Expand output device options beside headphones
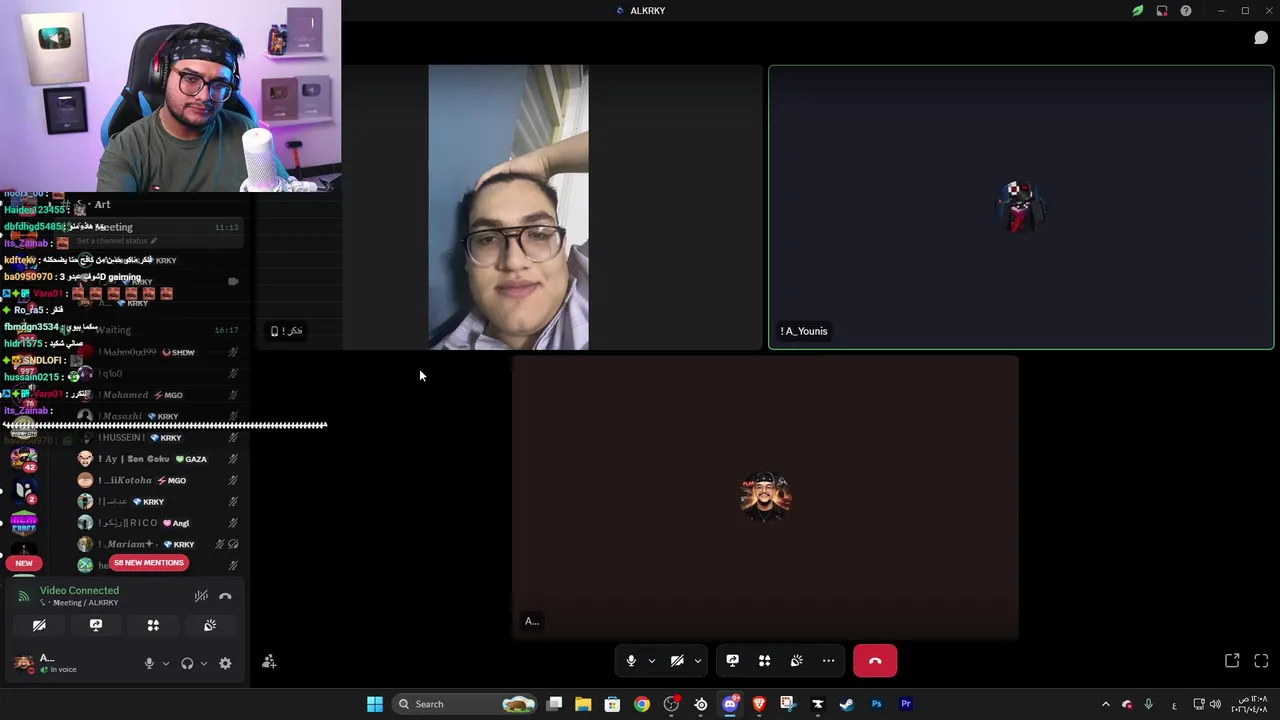Image resolution: width=1280 pixels, height=720 pixels. [204, 663]
